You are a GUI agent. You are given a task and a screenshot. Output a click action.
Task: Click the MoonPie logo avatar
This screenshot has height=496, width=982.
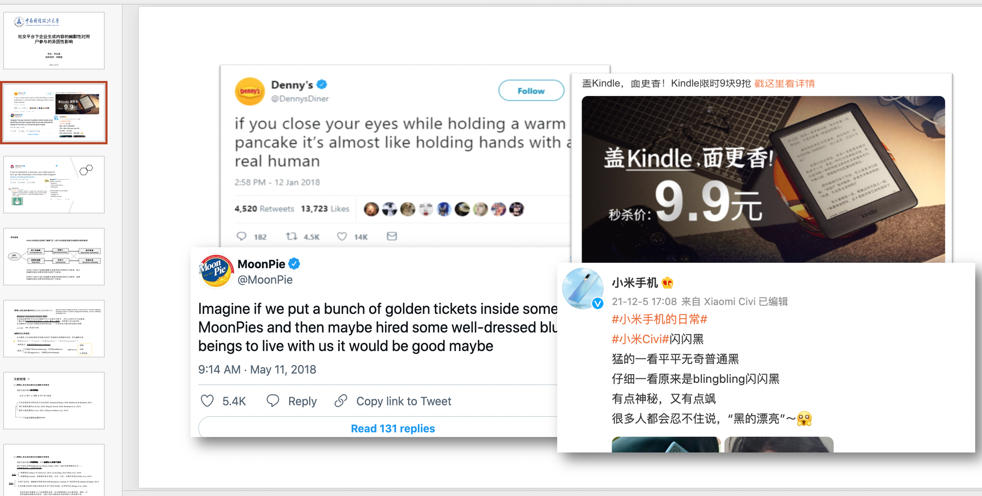216,271
